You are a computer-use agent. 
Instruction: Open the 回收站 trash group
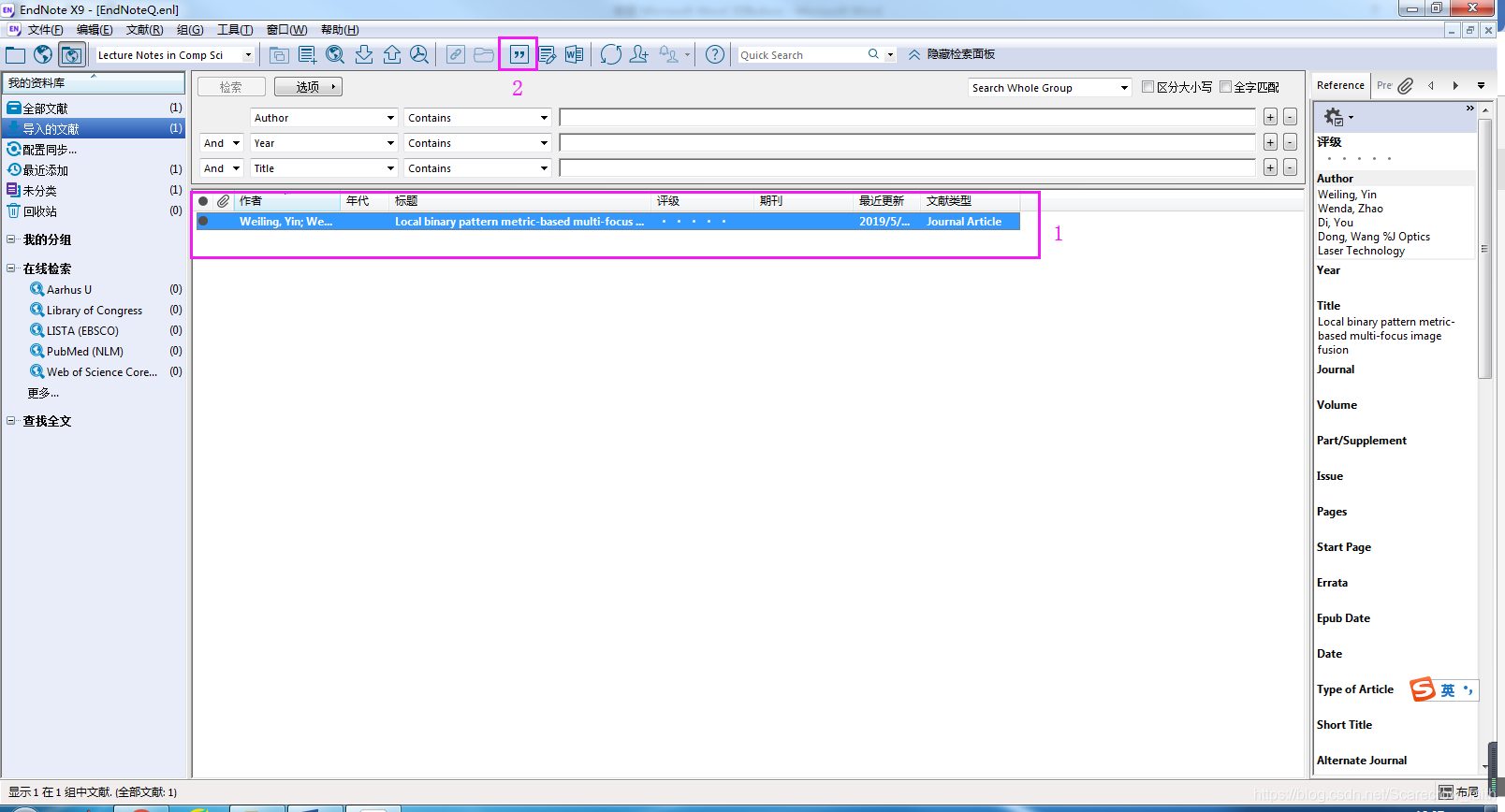pos(94,211)
